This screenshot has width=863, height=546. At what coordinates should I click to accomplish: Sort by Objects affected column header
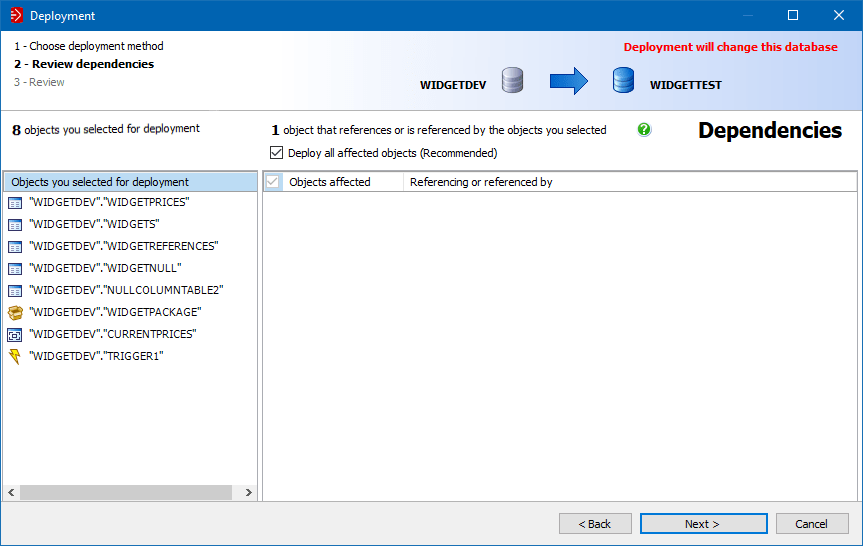330,182
